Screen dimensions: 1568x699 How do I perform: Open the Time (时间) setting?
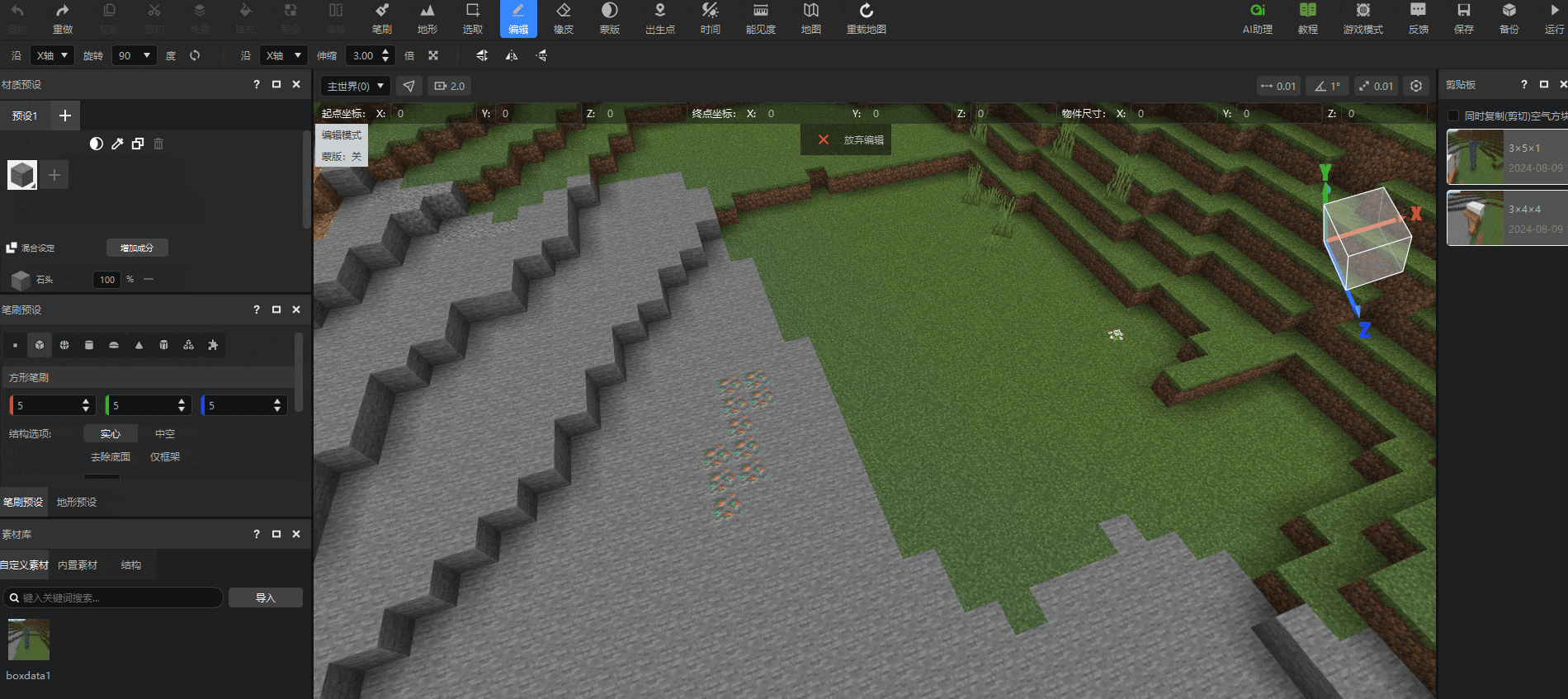[711, 18]
